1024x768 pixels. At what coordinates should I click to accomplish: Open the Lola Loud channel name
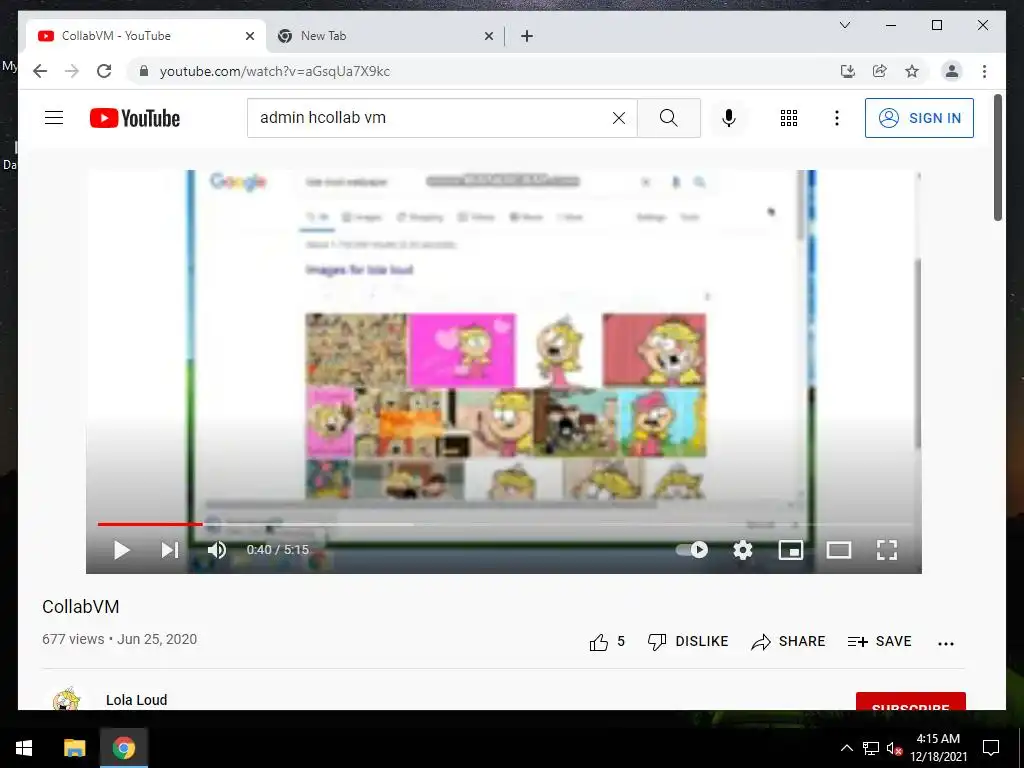point(136,699)
